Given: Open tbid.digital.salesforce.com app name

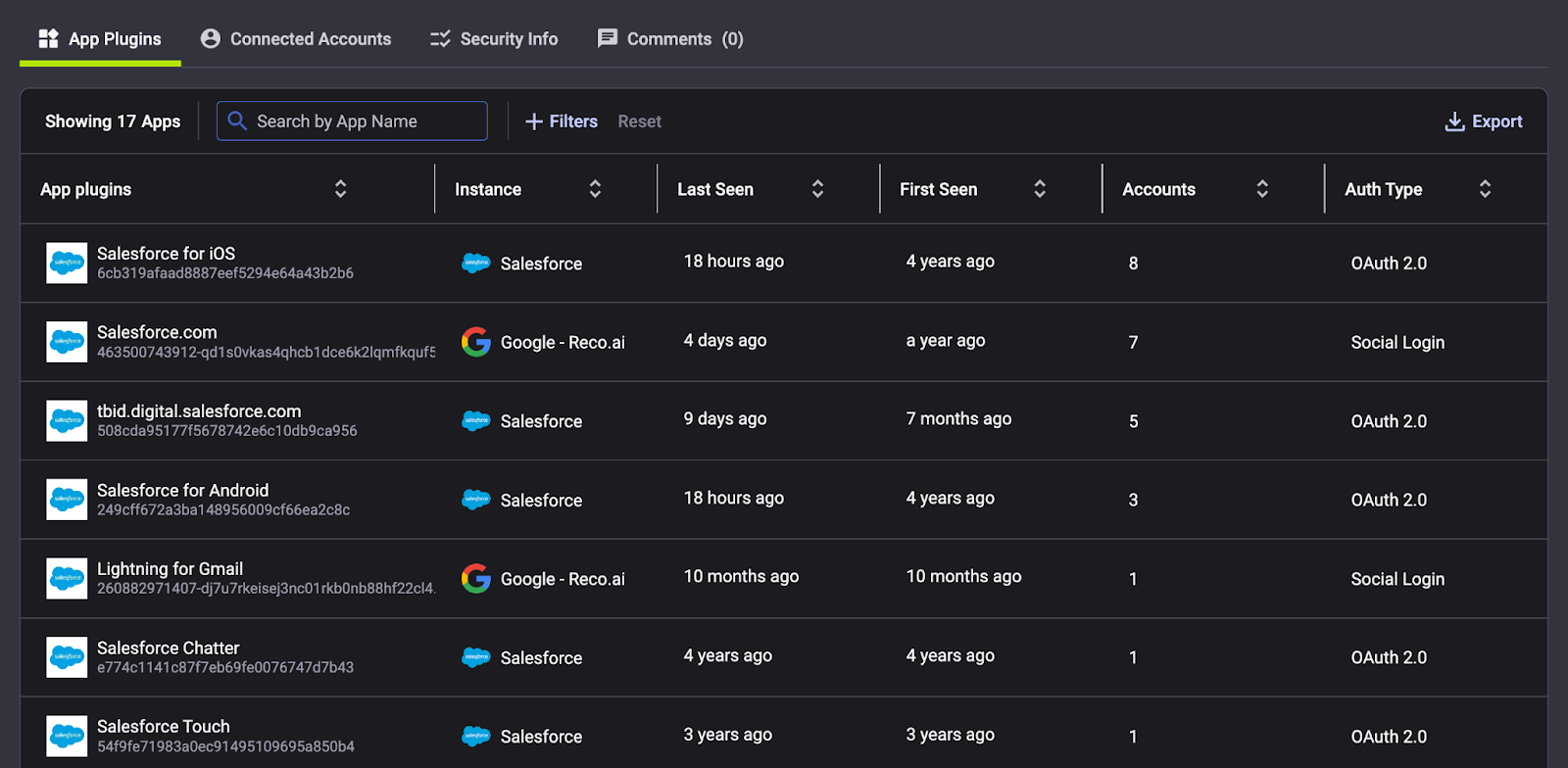Looking at the screenshot, I should (x=199, y=411).
